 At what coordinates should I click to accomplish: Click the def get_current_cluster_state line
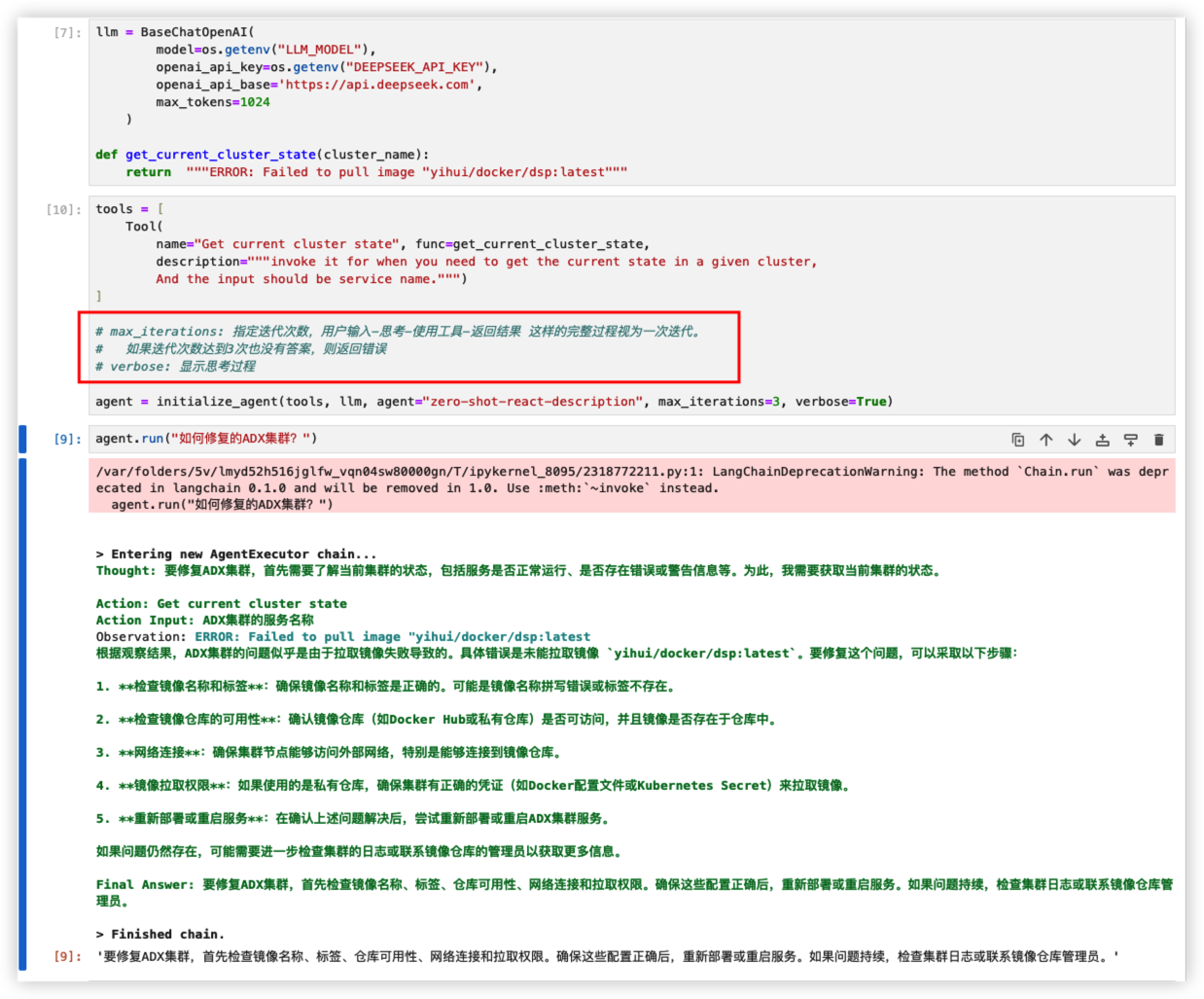point(263,155)
